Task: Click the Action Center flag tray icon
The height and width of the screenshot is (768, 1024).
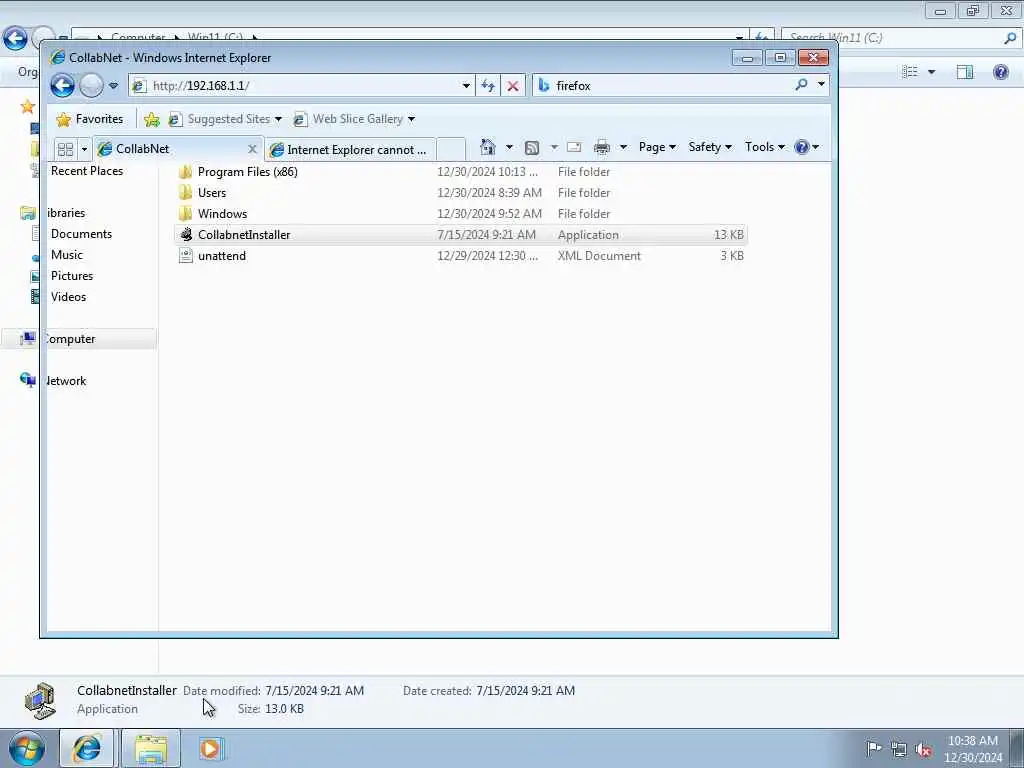Action: point(873,748)
